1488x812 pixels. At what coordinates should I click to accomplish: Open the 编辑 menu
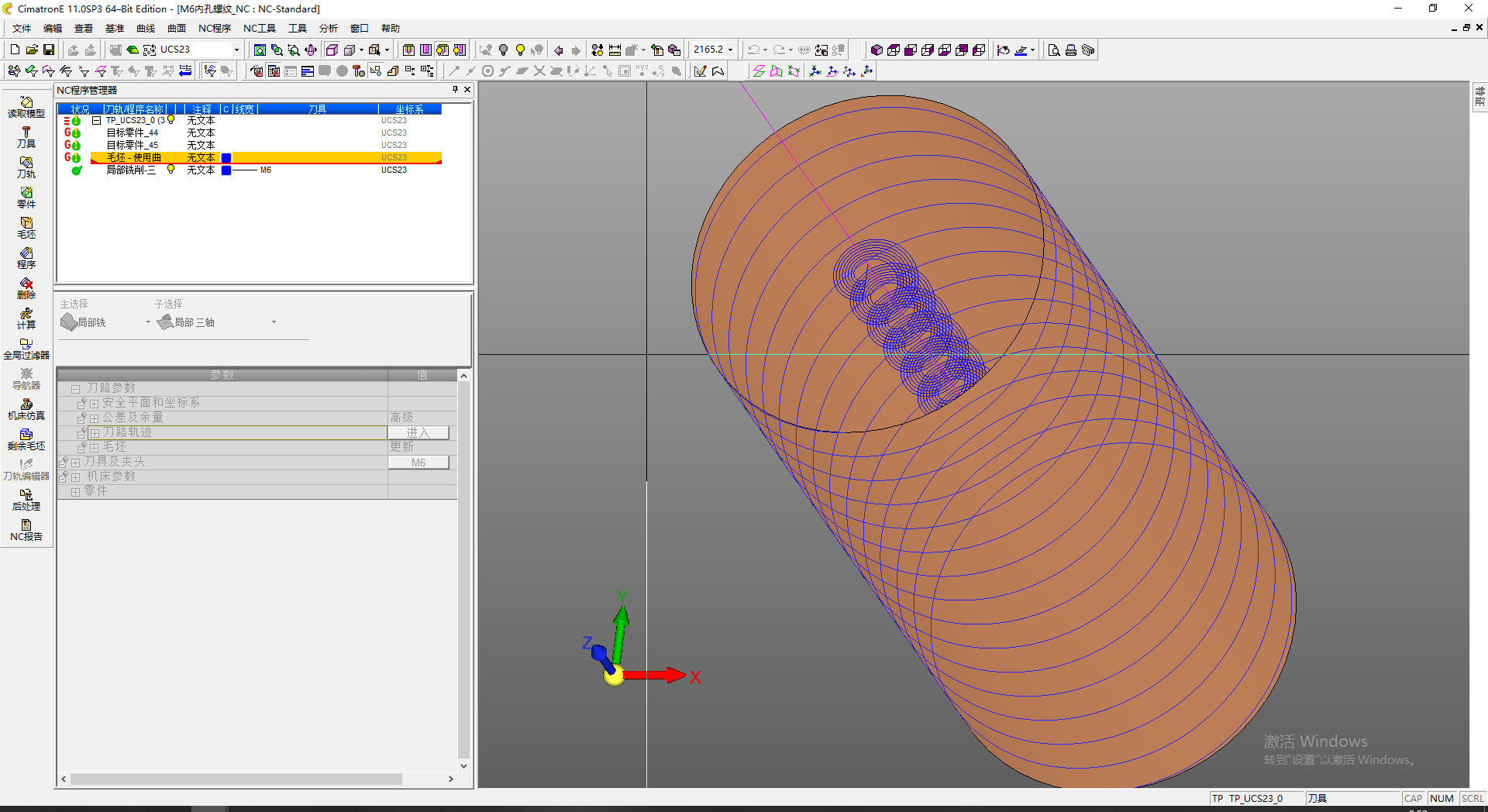[53, 29]
